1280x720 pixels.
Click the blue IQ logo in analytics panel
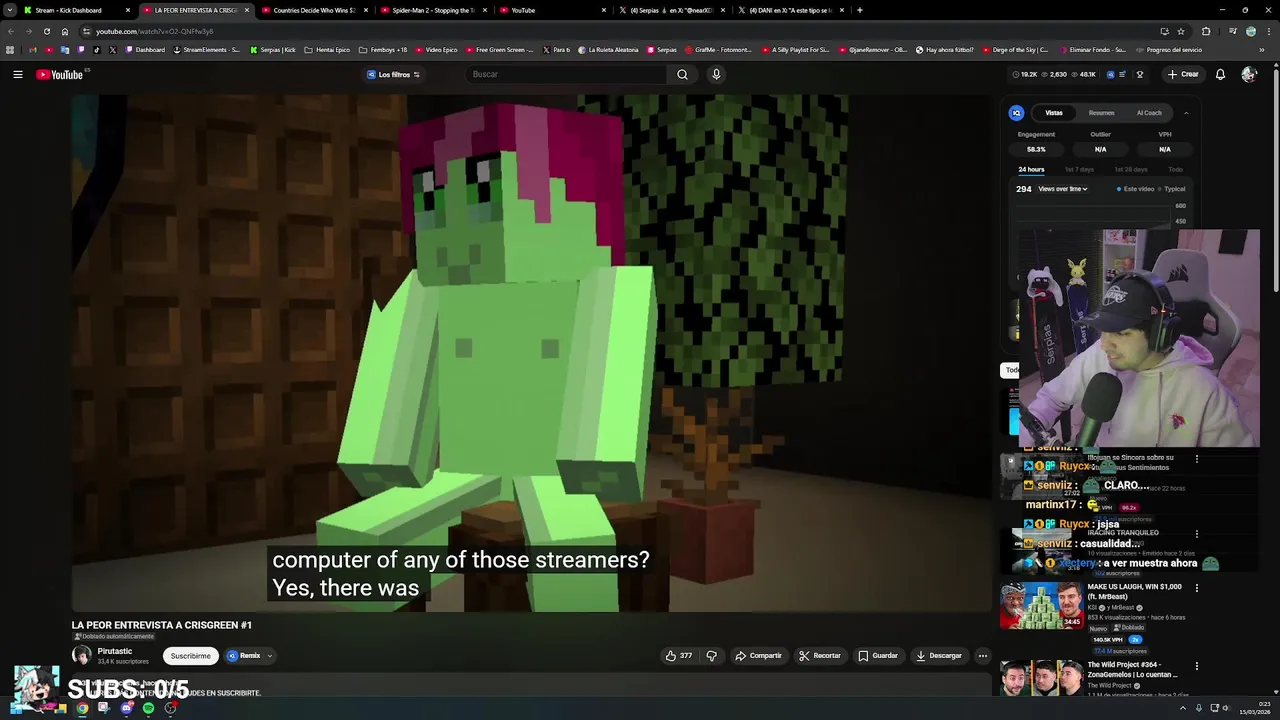point(1016,113)
